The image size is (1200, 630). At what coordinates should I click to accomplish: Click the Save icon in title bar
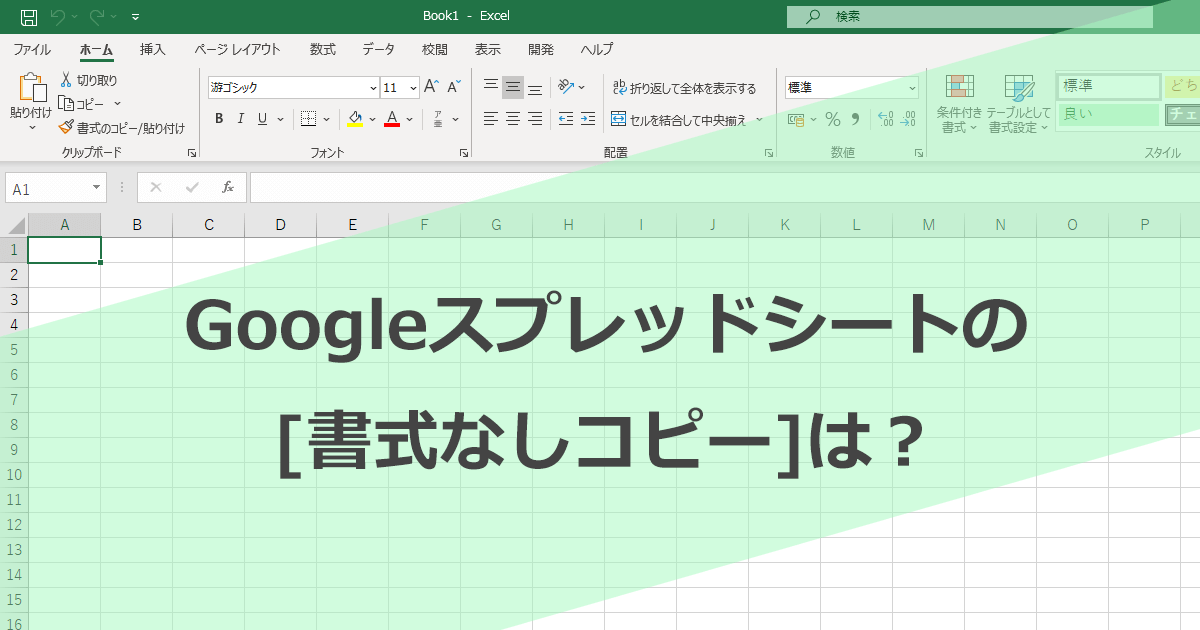pyautogui.click(x=29, y=17)
